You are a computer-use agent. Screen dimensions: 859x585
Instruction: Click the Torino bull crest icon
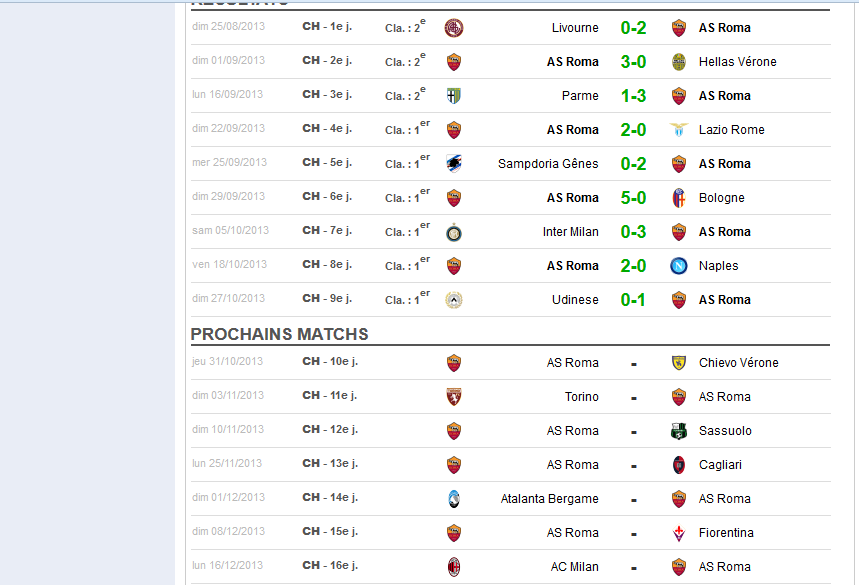pyautogui.click(x=454, y=397)
